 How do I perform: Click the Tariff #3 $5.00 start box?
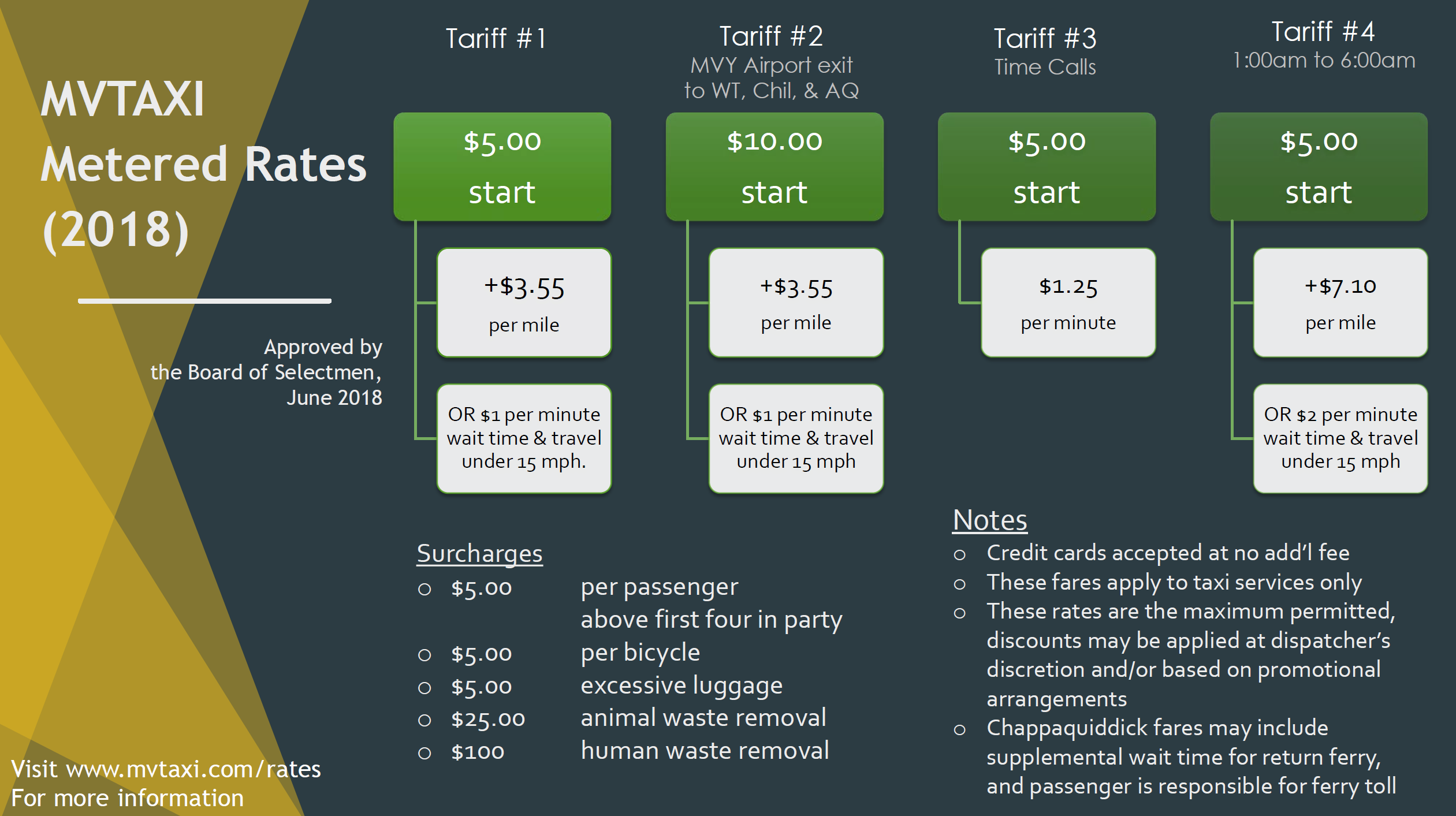1047,166
